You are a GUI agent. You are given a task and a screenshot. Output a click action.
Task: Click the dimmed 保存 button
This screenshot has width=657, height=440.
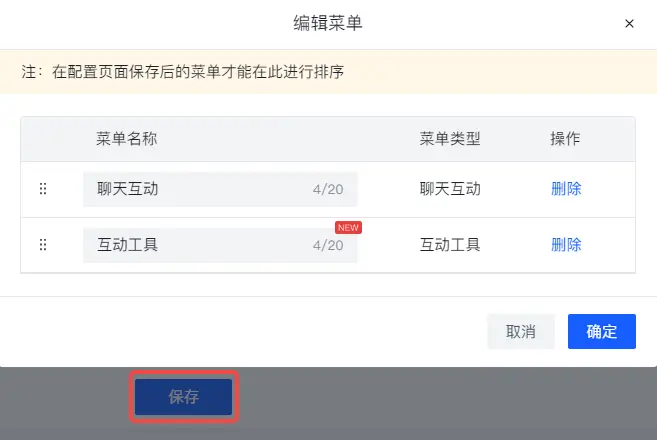click(184, 397)
